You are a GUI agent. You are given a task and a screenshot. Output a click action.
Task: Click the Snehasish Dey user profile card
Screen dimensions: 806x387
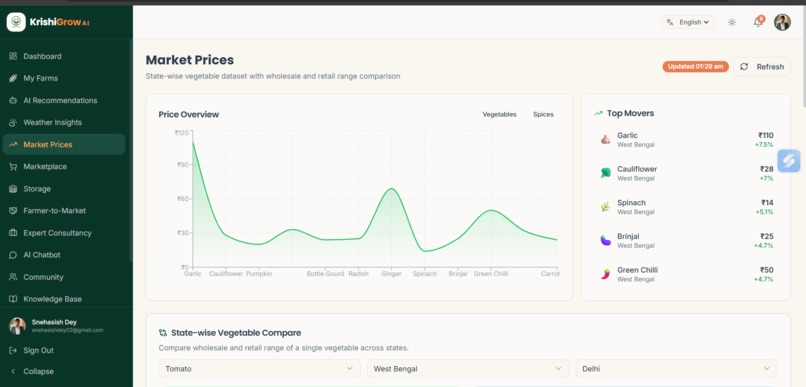[64, 326]
